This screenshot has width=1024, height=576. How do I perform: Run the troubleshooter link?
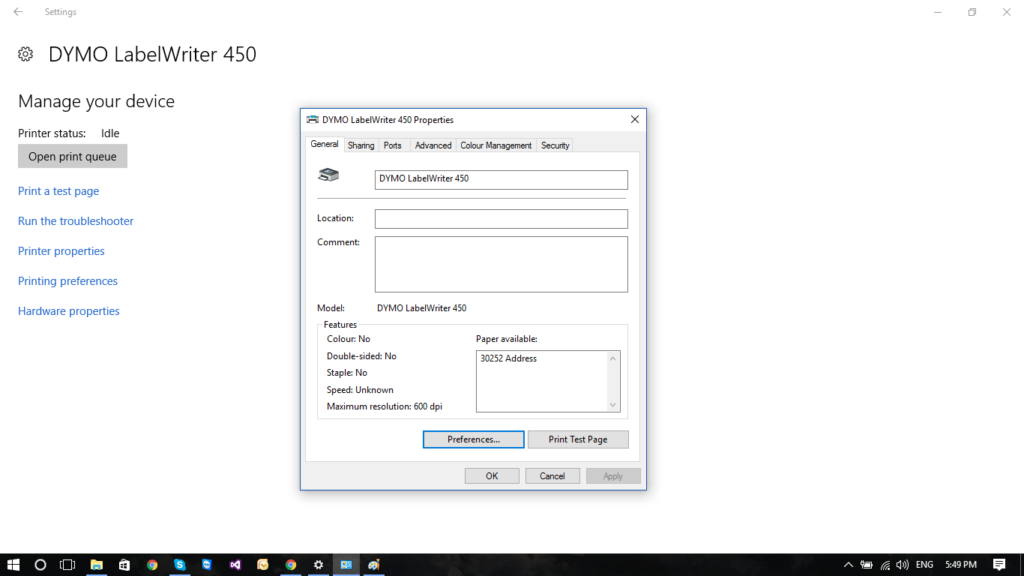coord(76,221)
